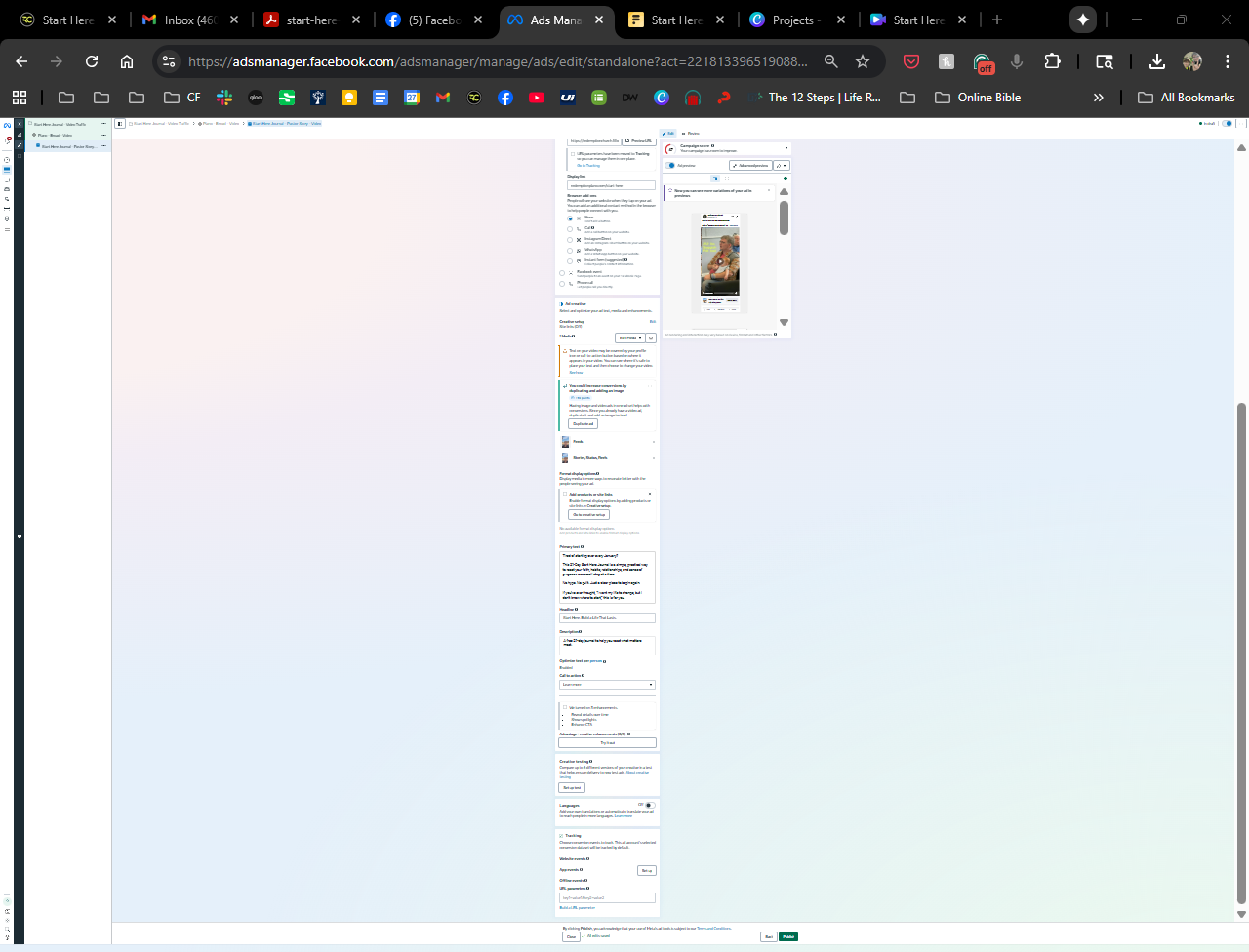
Task: Switch to the Facebook browser tab
Action: [x=423, y=20]
